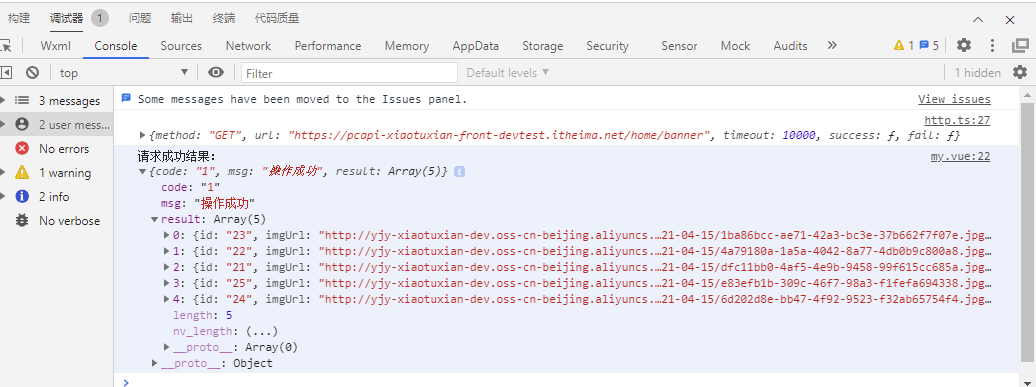This screenshot has height=387, width=1036.
Task: Open console settings gear beside 1 hidden
Action: tap(1020, 72)
